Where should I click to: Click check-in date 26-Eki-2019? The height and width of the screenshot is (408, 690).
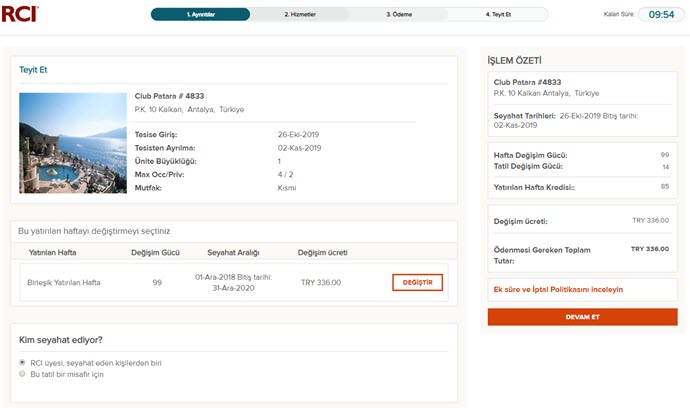tap(298, 135)
